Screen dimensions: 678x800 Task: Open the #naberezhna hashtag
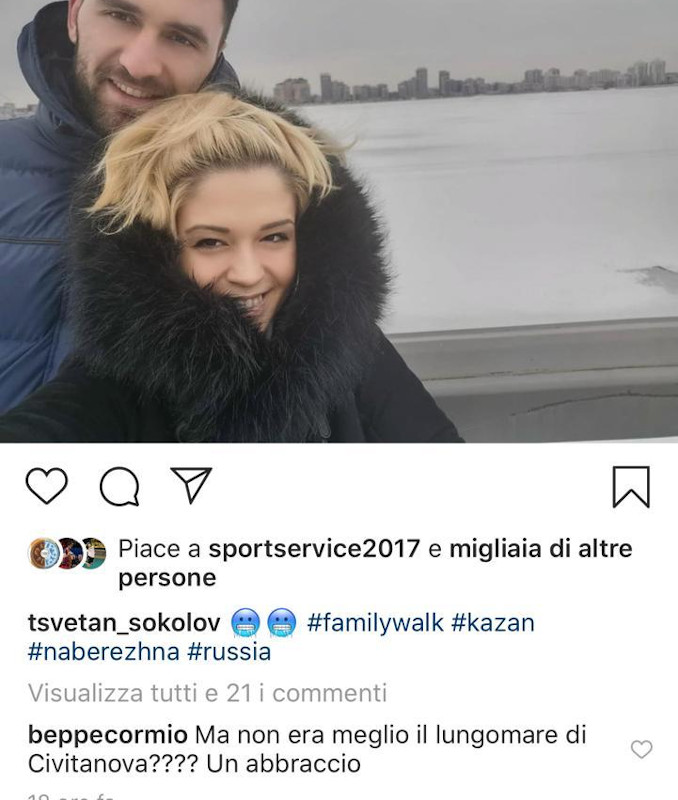click(104, 652)
